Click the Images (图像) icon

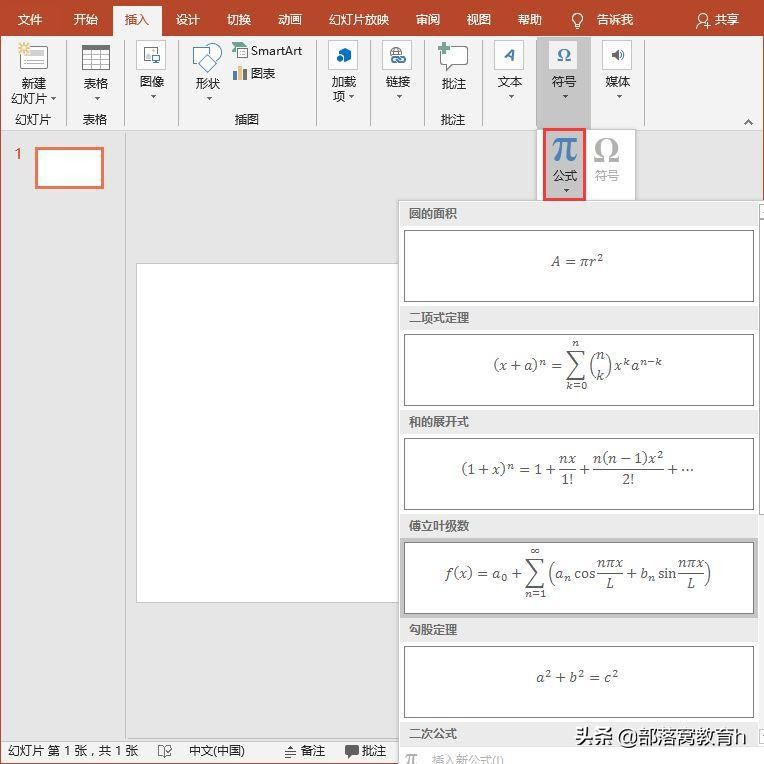point(152,56)
